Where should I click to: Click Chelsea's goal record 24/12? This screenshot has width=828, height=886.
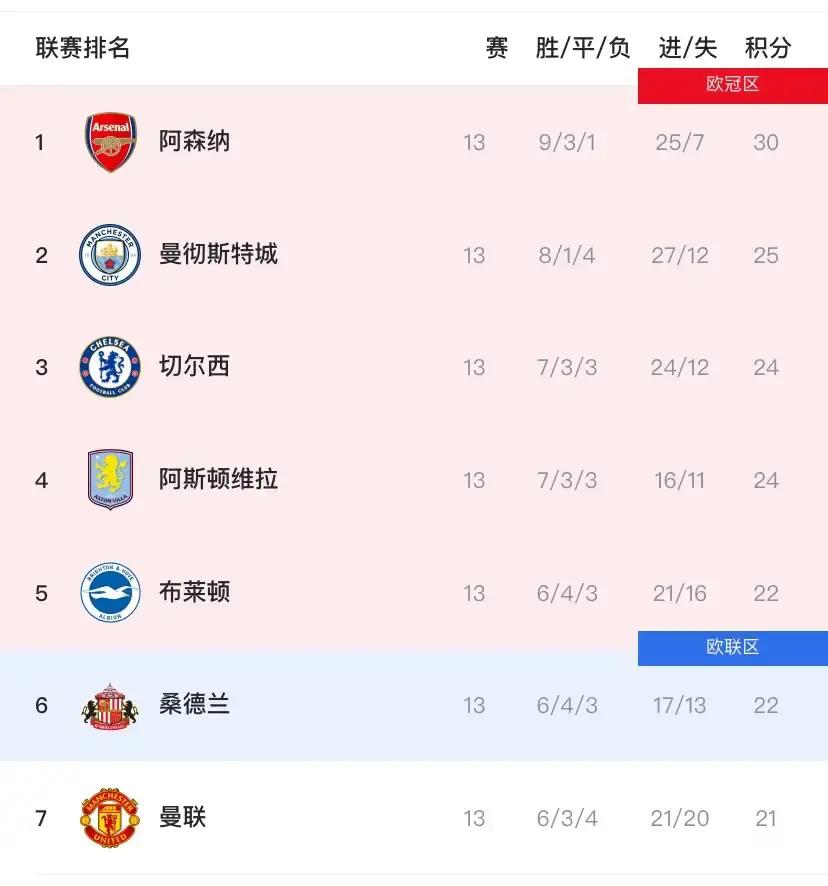(680, 367)
